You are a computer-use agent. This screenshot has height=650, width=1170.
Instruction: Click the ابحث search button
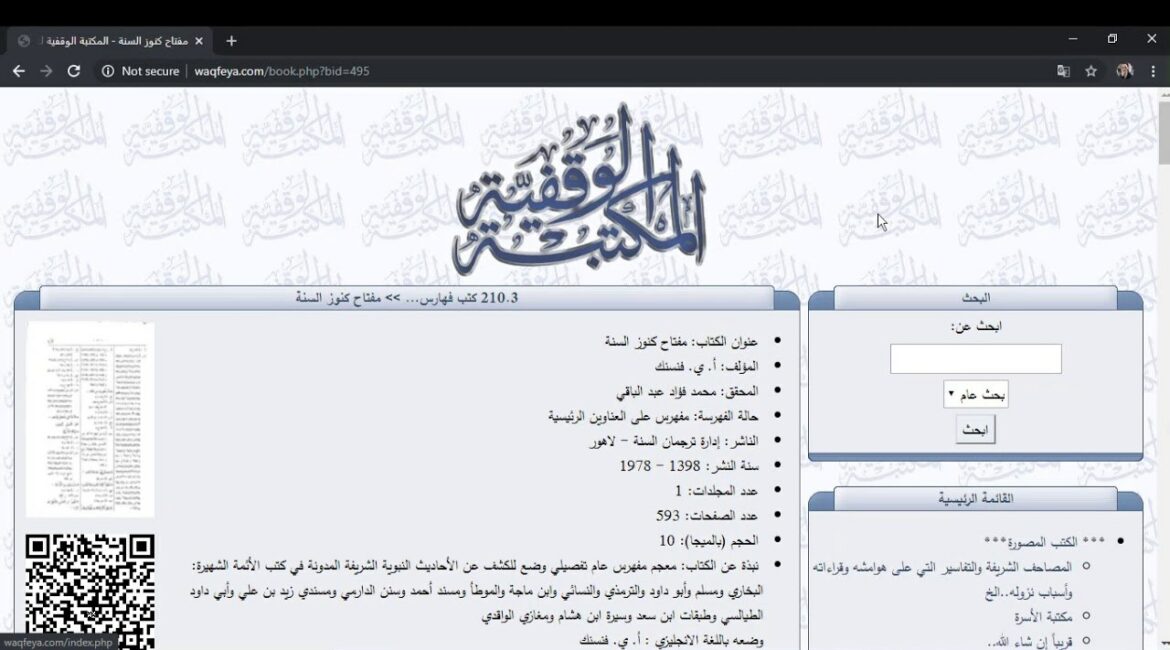(x=975, y=430)
